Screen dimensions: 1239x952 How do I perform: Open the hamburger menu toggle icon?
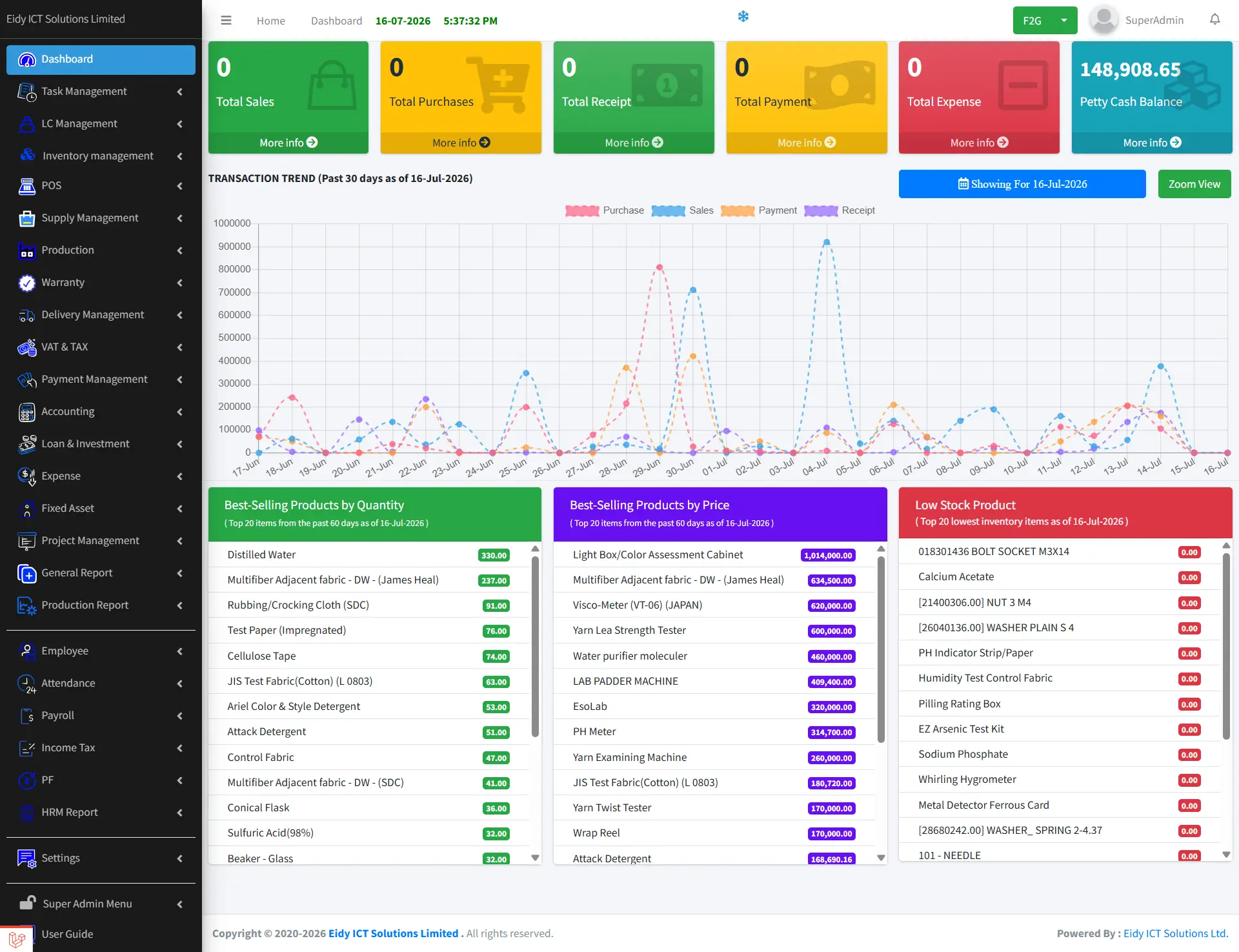(226, 21)
